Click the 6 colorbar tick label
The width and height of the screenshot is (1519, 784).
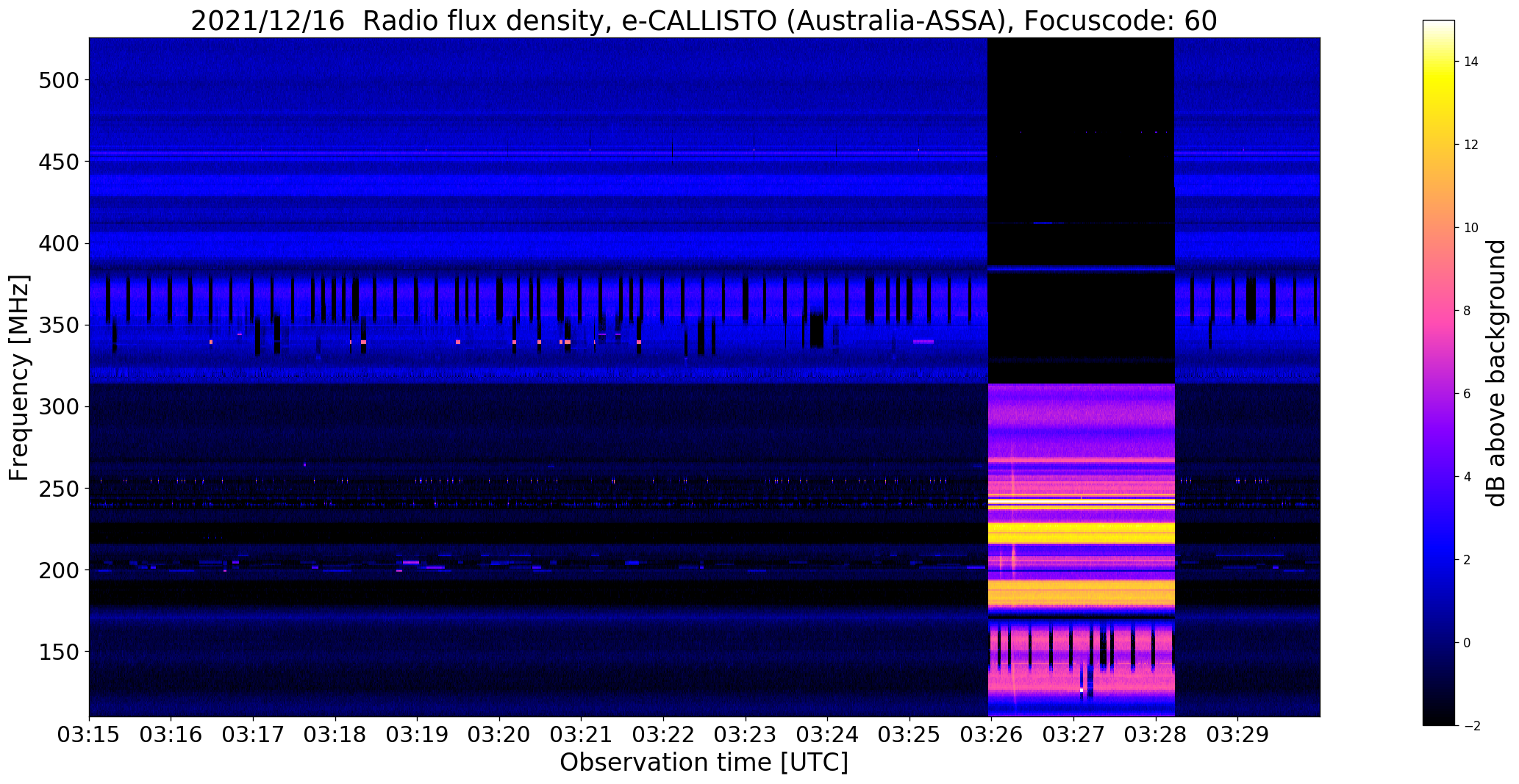[1468, 394]
